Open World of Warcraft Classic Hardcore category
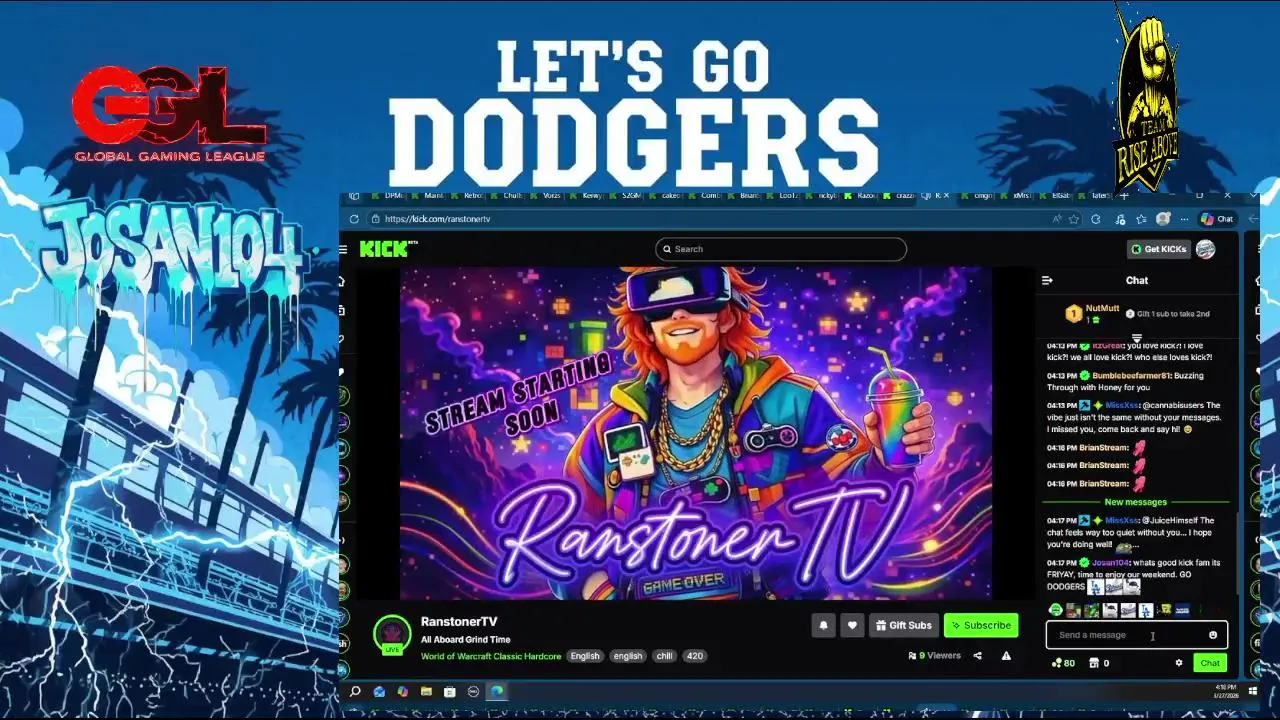This screenshot has height=720, width=1280. [x=491, y=656]
